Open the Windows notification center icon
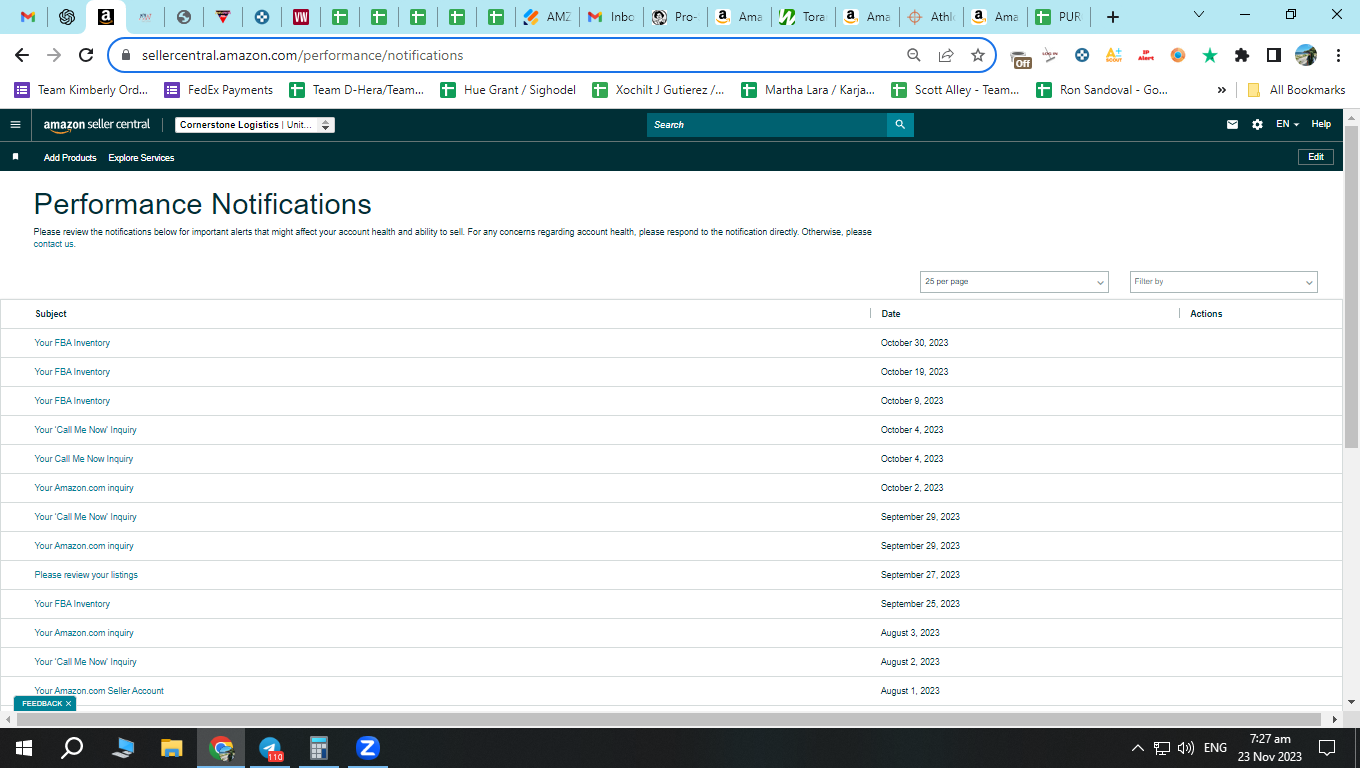The width and height of the screenshot is (1360, 768). click(x=1327, y=747)
